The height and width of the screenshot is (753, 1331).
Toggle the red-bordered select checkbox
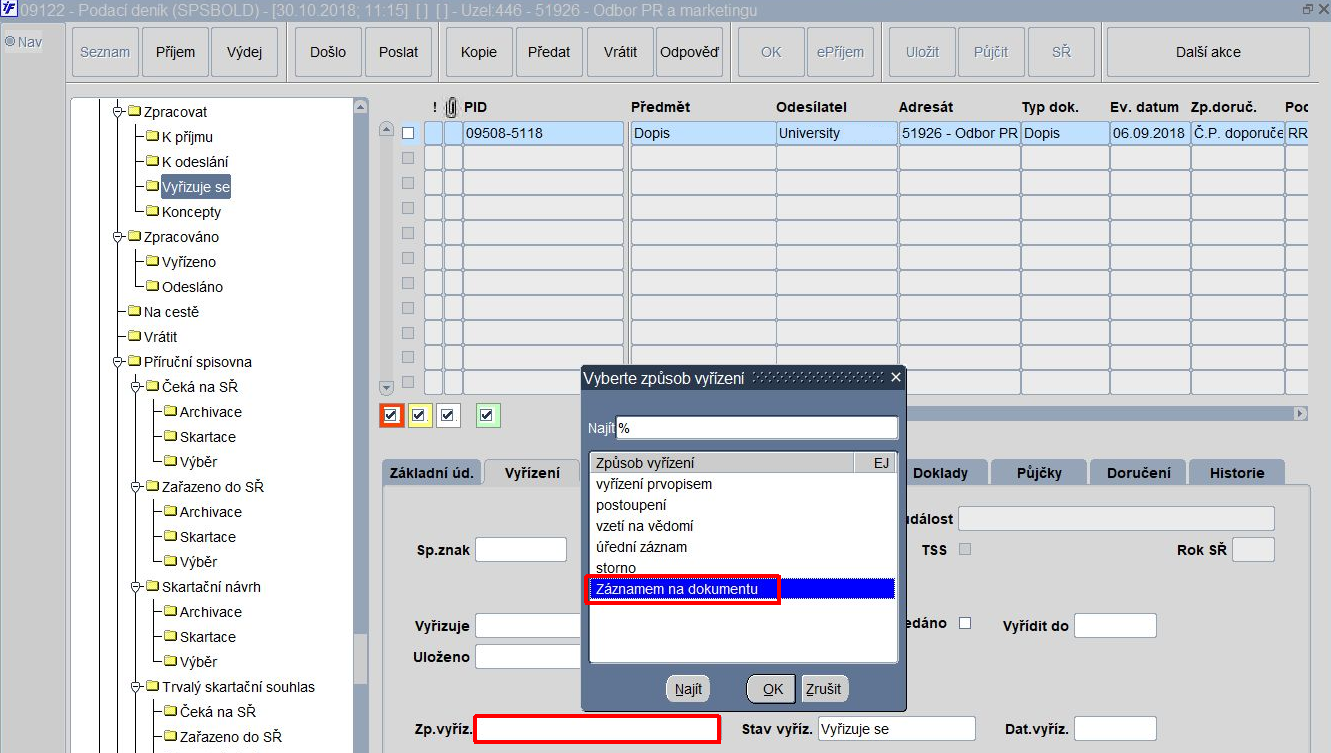(391, 415)
